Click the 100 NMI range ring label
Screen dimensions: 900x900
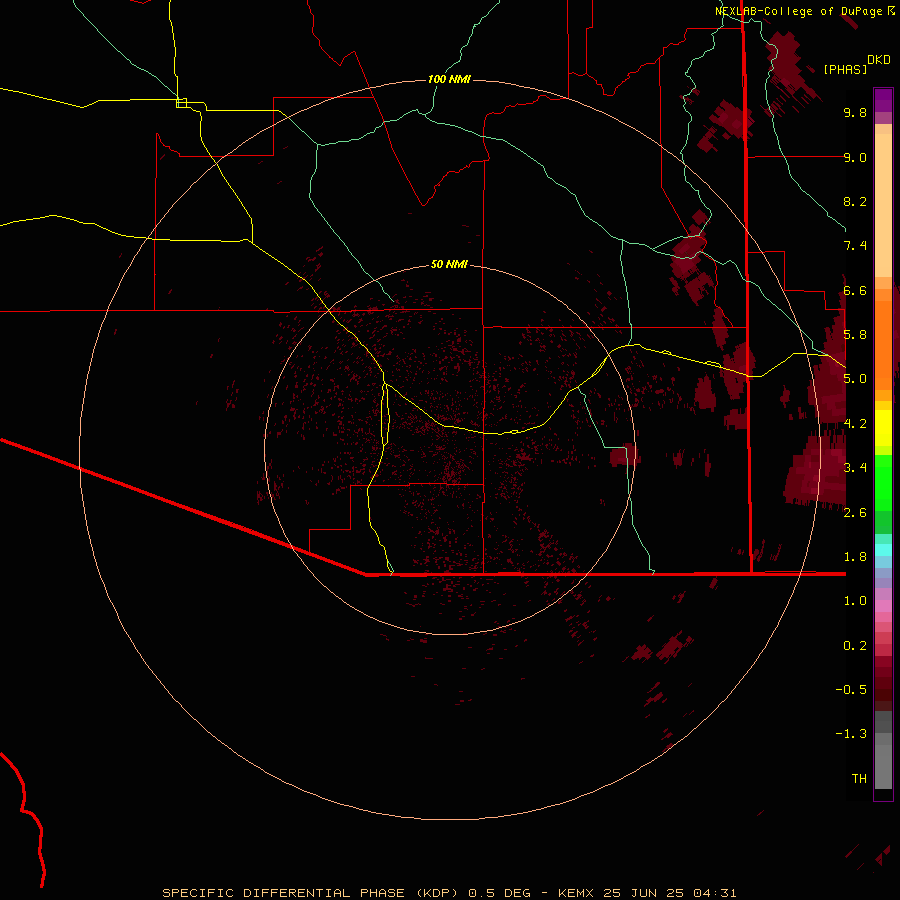click(449, 79)
